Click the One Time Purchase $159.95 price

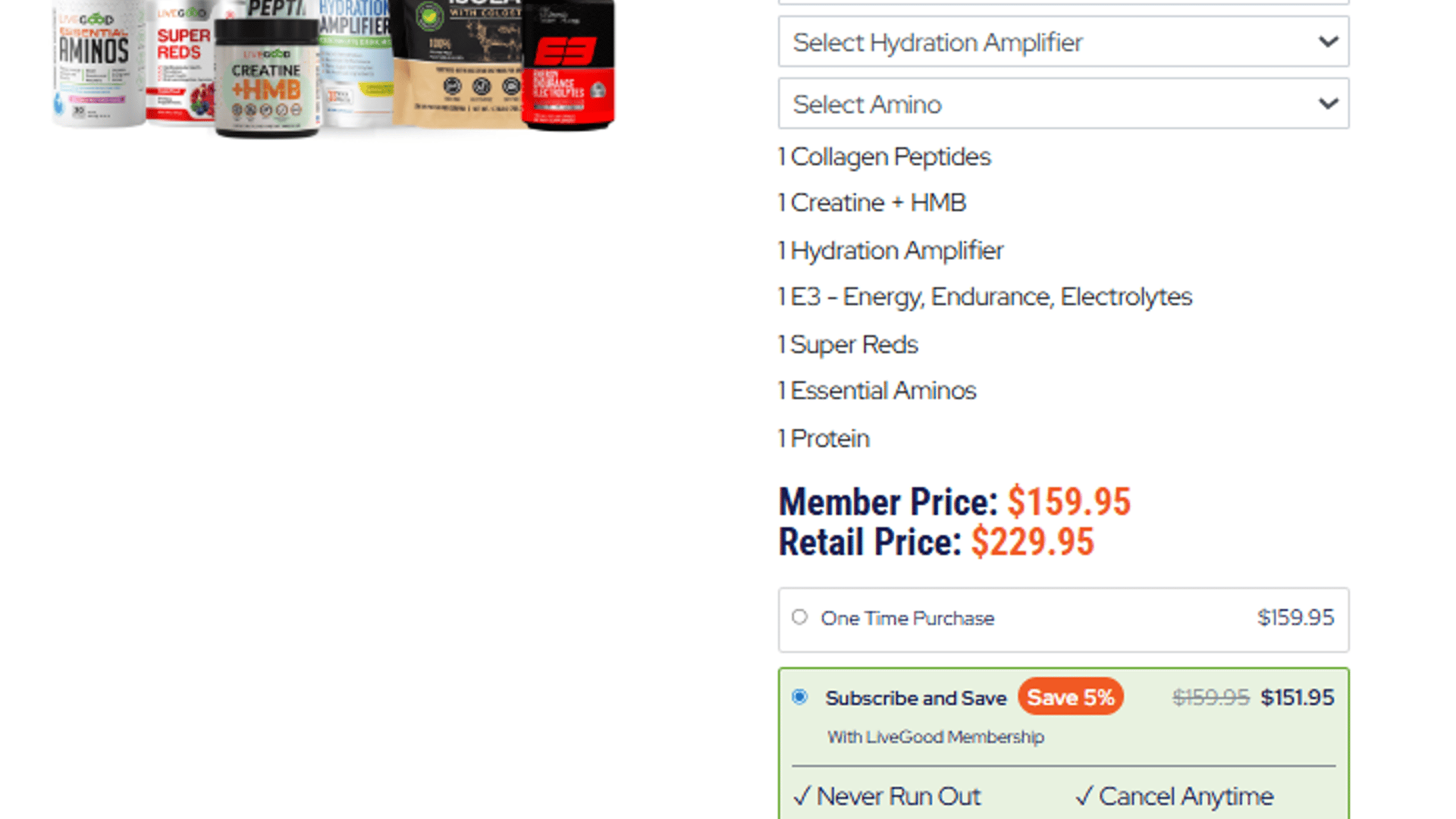click(1295, 618)
